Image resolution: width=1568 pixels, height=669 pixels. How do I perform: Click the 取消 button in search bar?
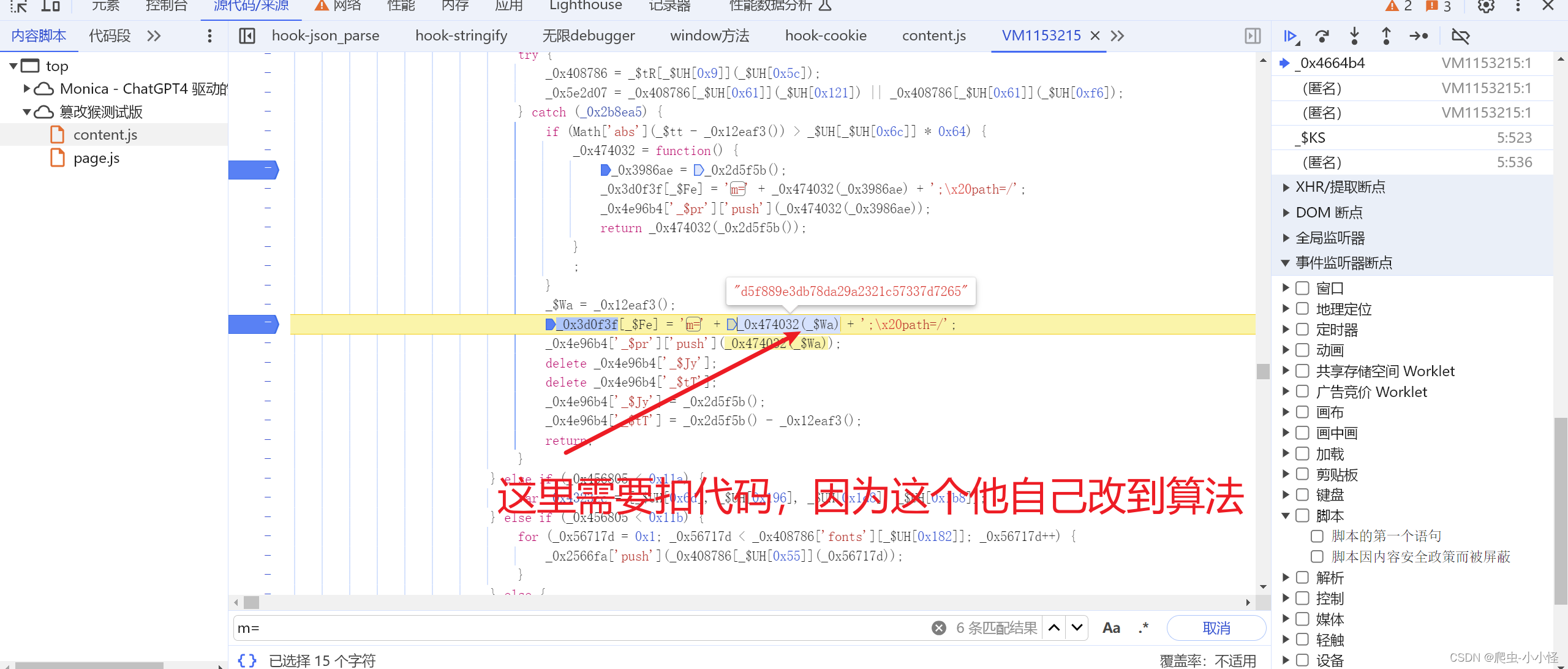point(1216,628)
